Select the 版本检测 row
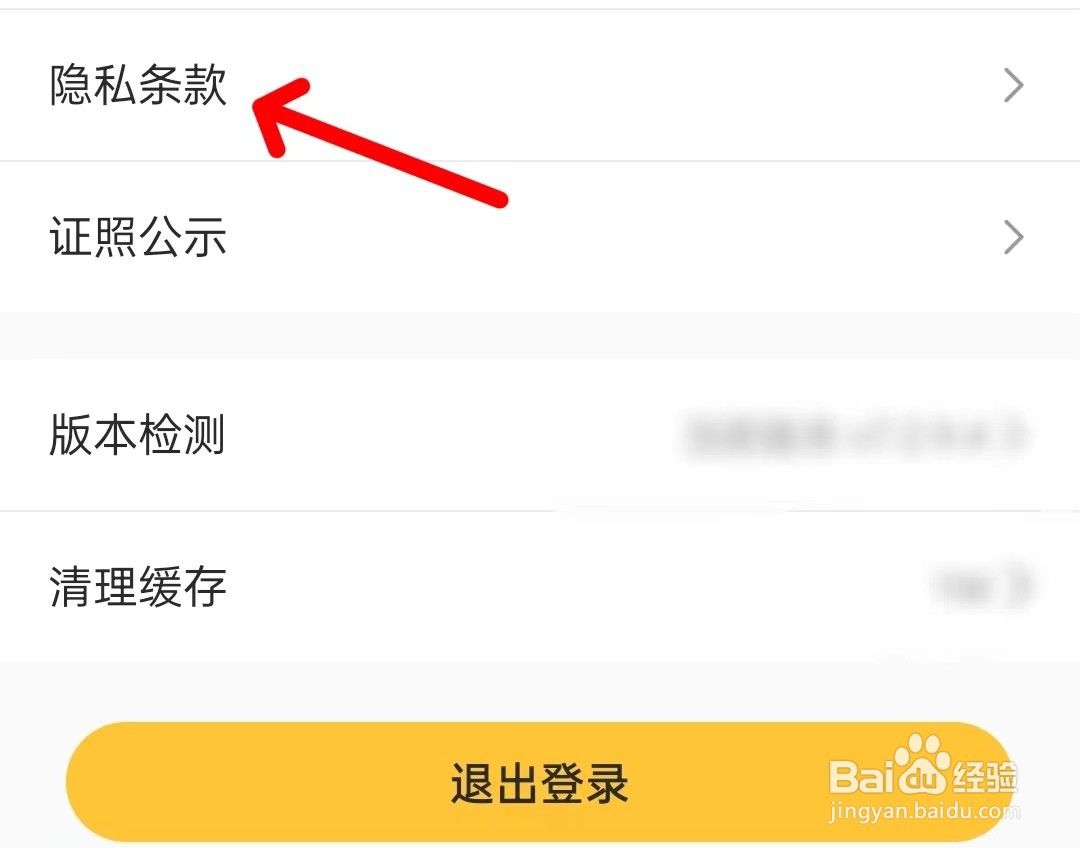This screenshot has width=1080, height=848. pyautogui.click(x=540, y=435)
